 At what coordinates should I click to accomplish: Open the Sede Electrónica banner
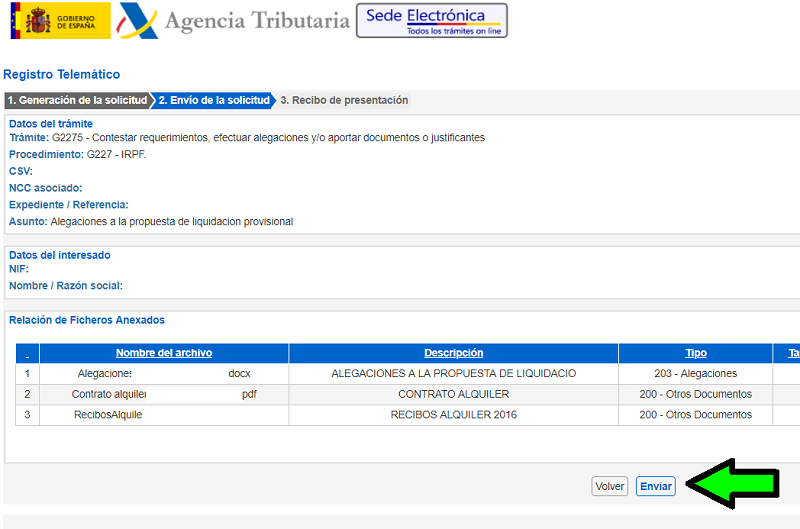(431, 20)
